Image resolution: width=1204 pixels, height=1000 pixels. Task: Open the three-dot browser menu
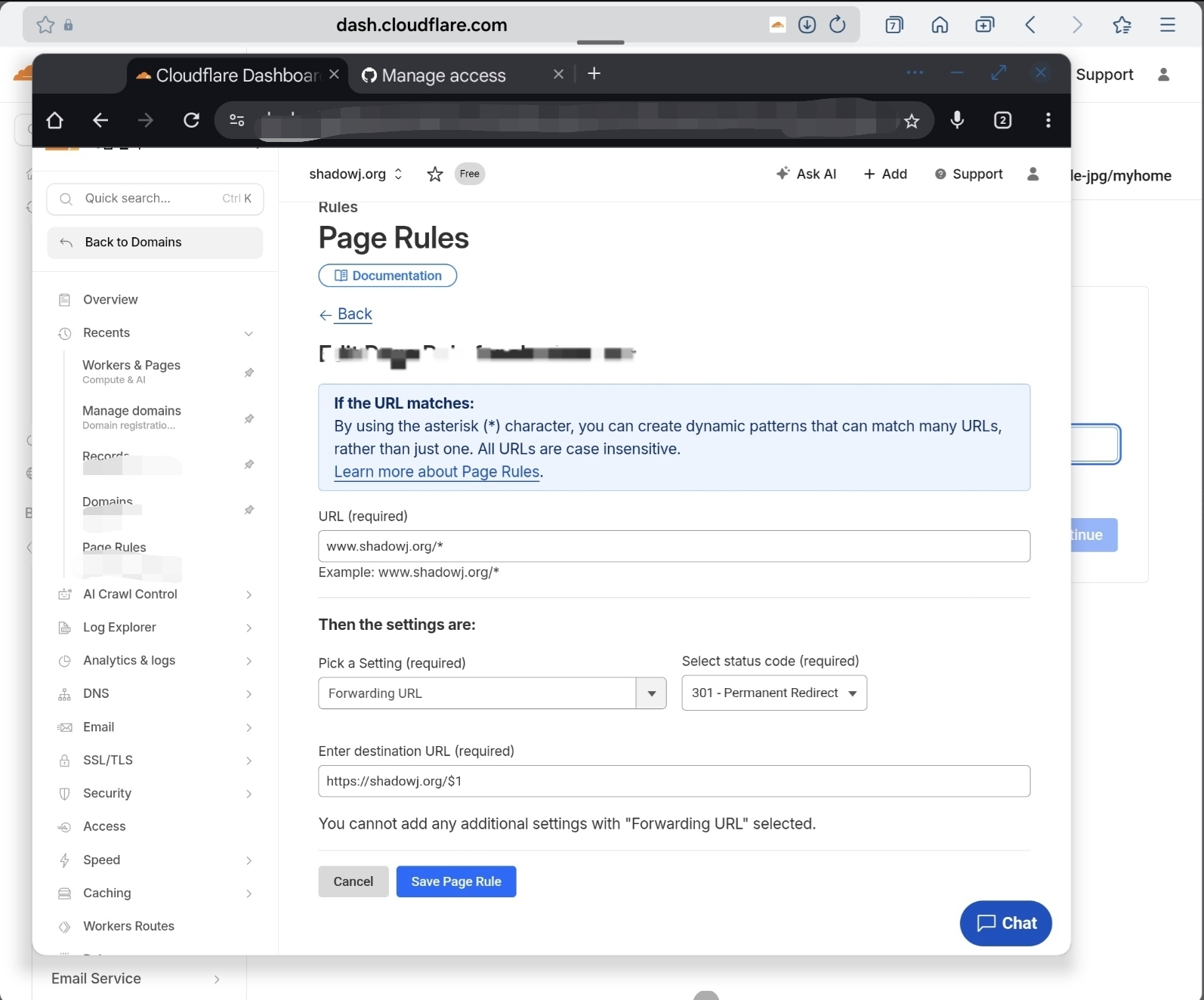click(1048, 120)
